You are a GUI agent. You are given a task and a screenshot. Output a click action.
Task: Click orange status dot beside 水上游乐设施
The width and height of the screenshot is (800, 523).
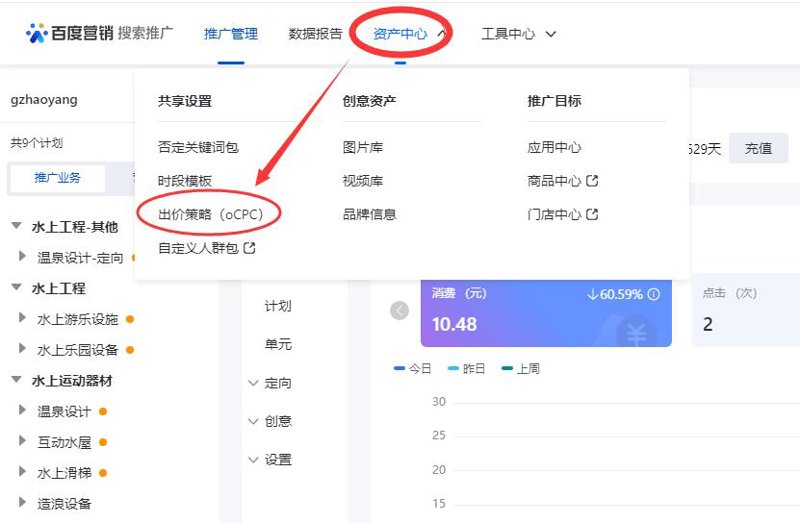(x=130, y=319)
